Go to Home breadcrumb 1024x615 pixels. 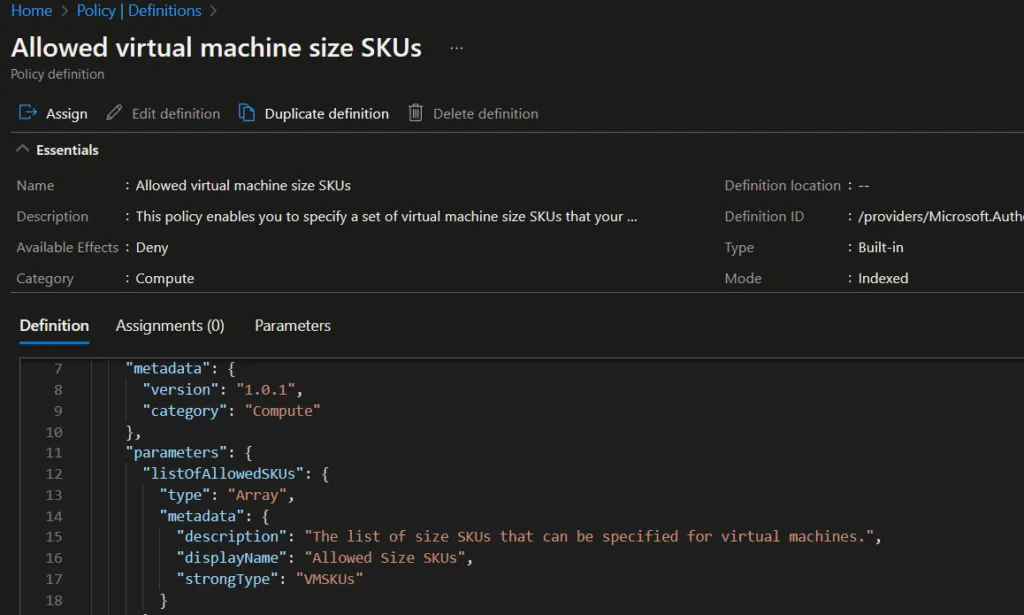tap(31, 10)
